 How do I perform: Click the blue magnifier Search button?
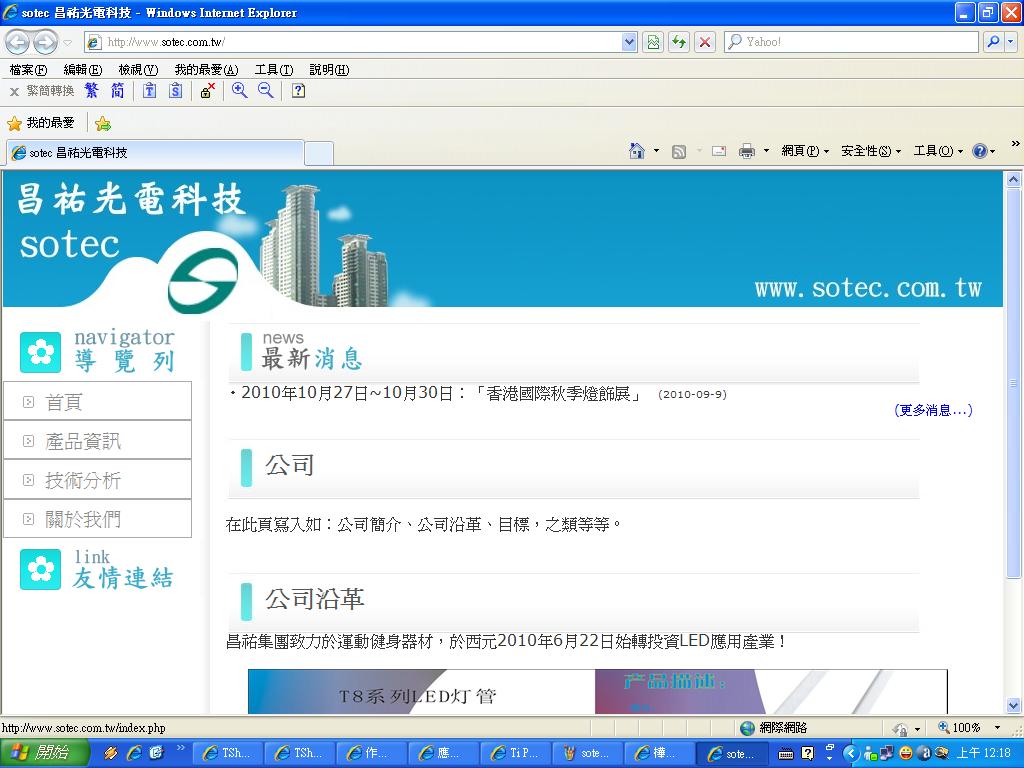coord(993,42)
